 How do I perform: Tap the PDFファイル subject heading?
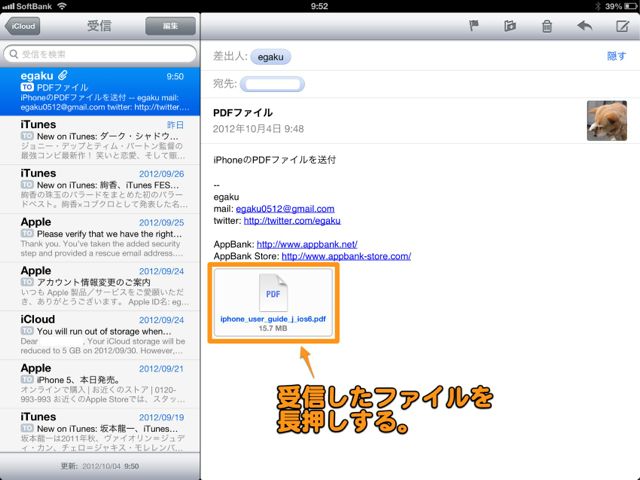243,113
